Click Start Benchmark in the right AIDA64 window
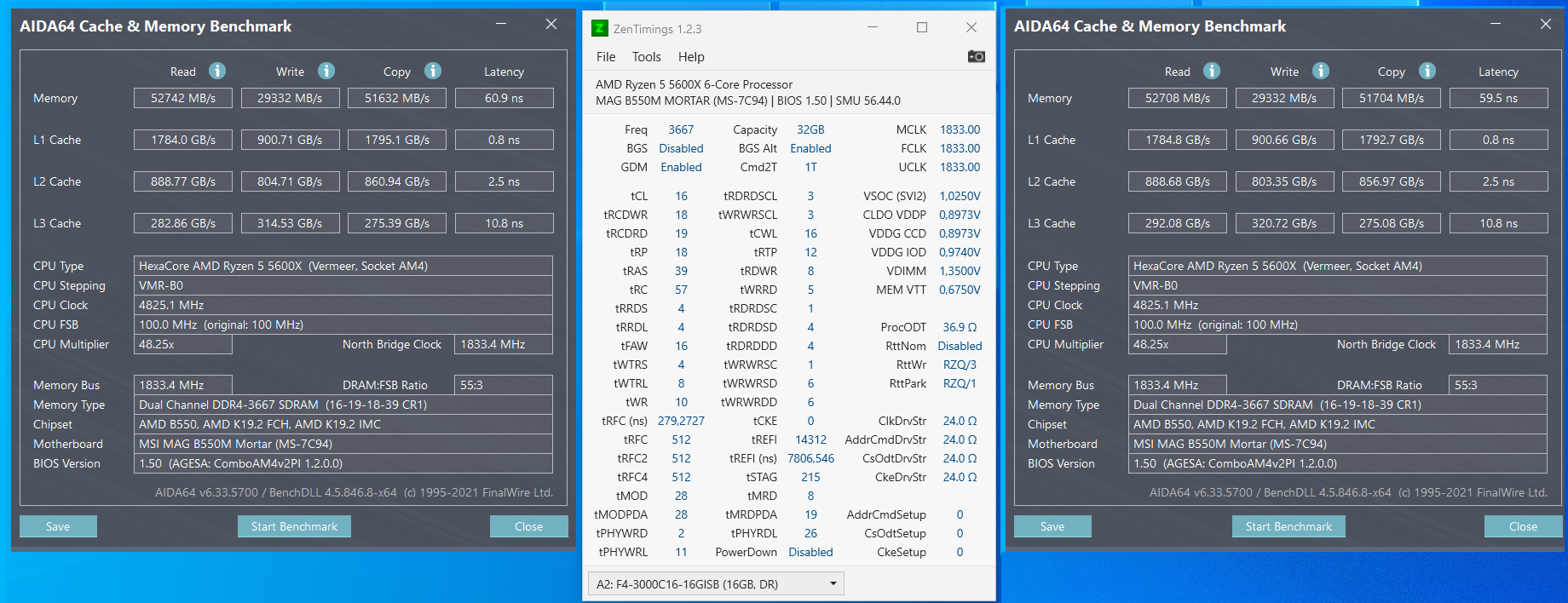The height and width of the screenshot is (603, 1568). point(1288,526)
